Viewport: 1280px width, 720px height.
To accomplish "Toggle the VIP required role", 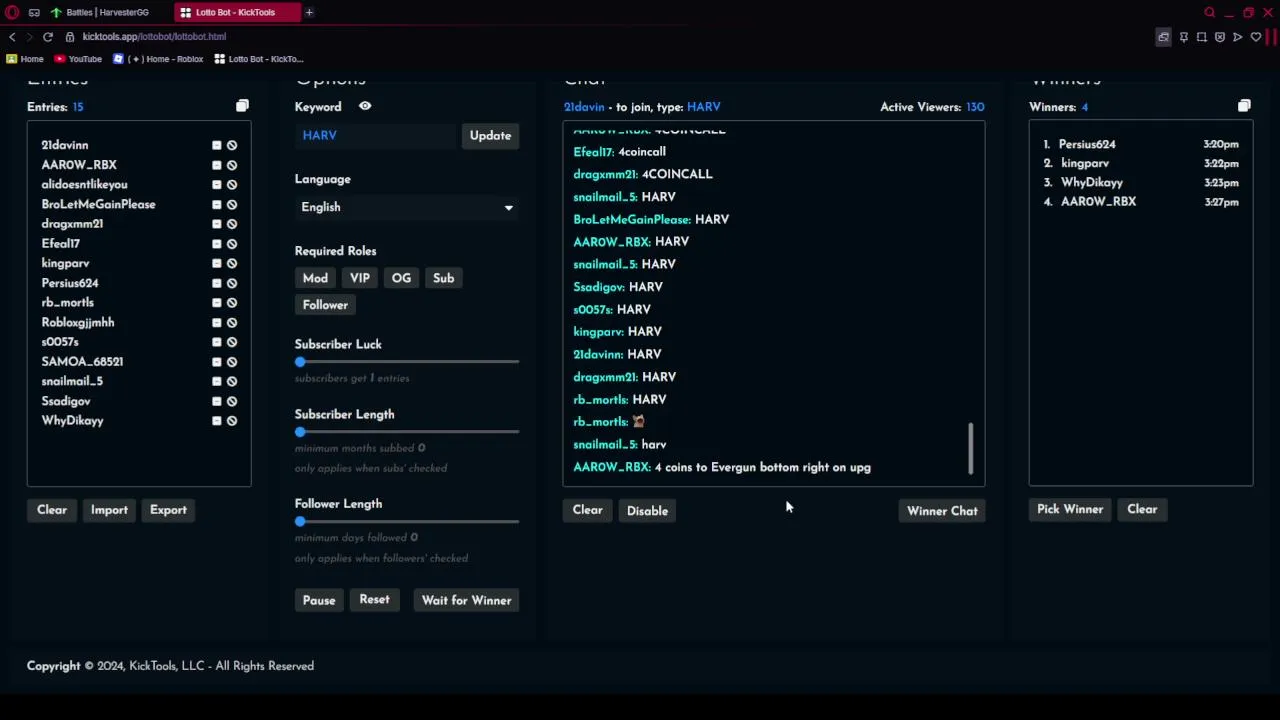I will (x=360, y=278).
